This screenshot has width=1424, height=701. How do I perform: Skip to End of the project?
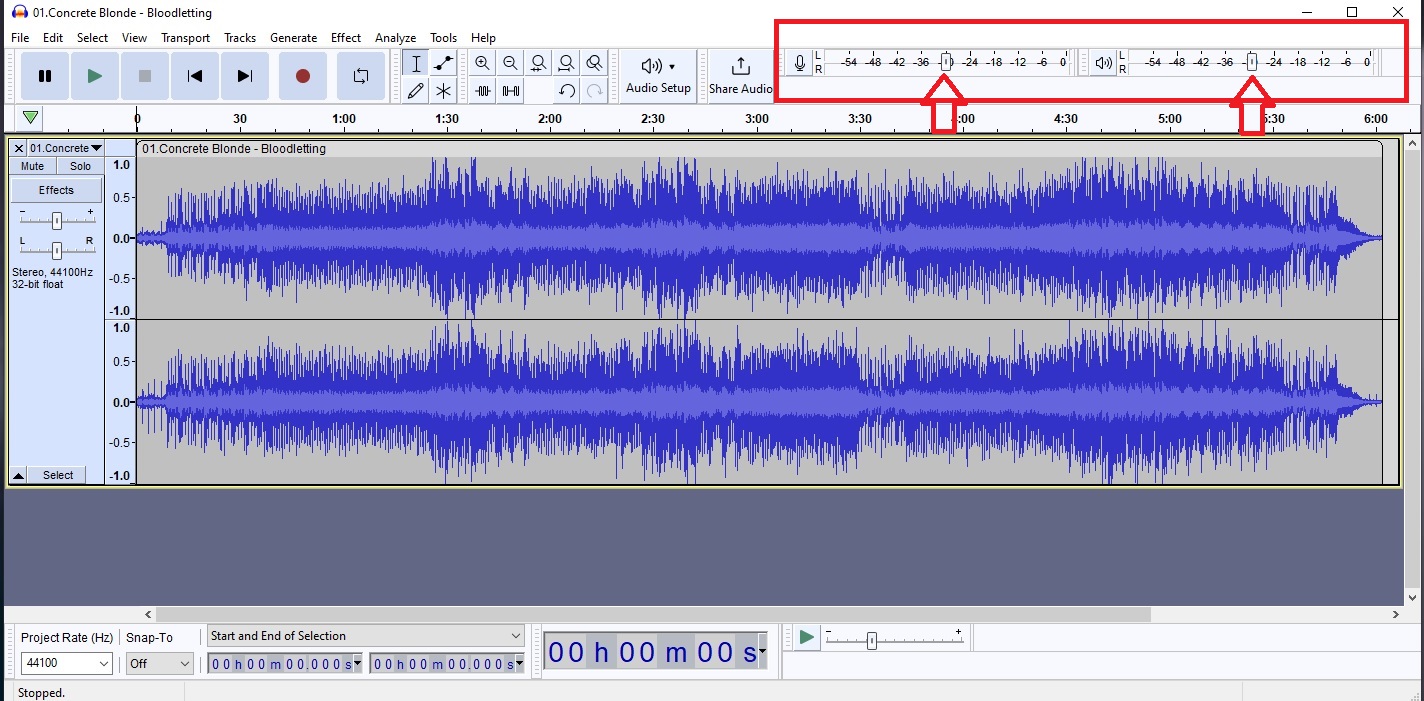pos(244,76)
